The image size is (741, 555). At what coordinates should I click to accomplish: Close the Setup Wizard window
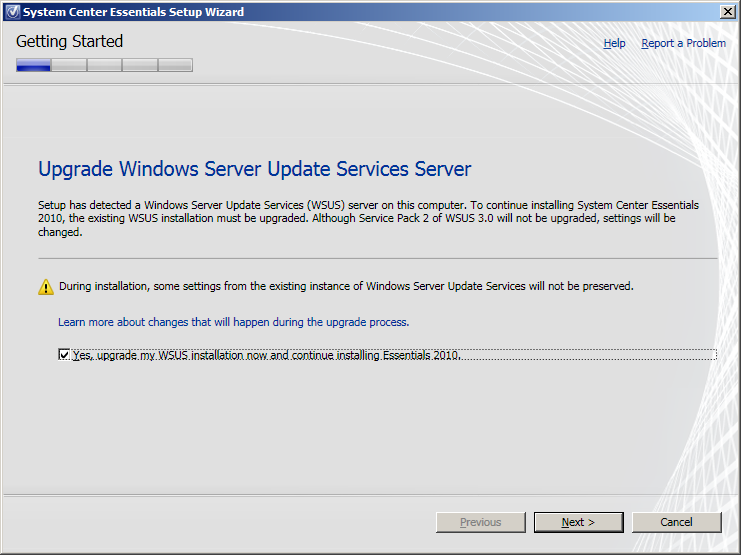(728, 12)
